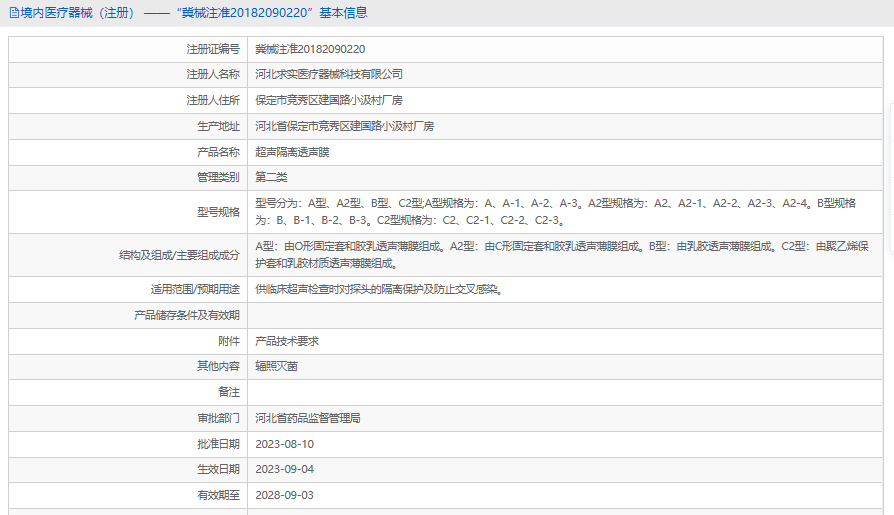Click the document icon beside 境内医疗器械 title
Image resolution: width=894 pixels, height=515 pixels.
(x=14, y=13)
